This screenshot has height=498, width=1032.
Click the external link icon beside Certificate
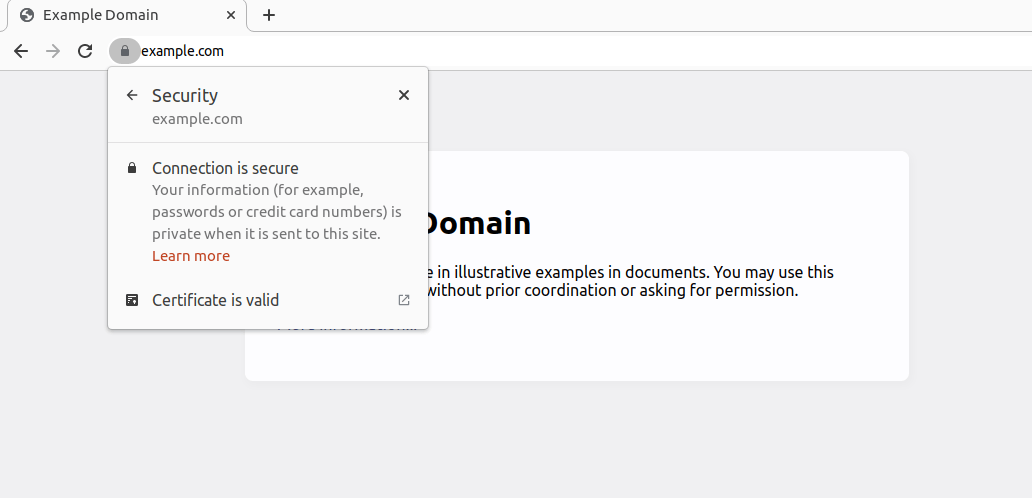coord(404,300)
